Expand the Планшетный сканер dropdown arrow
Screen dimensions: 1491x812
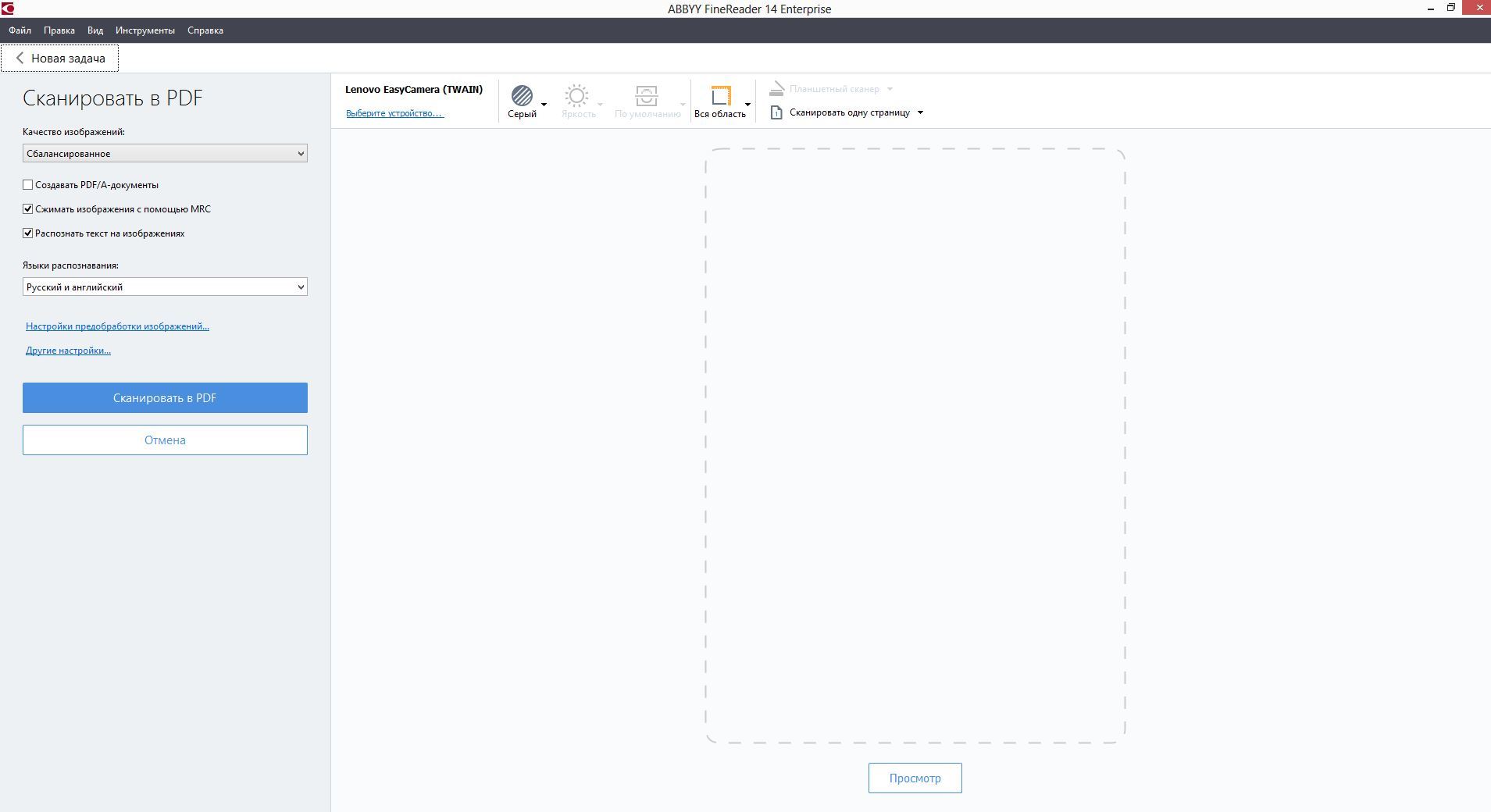point(890,89)
